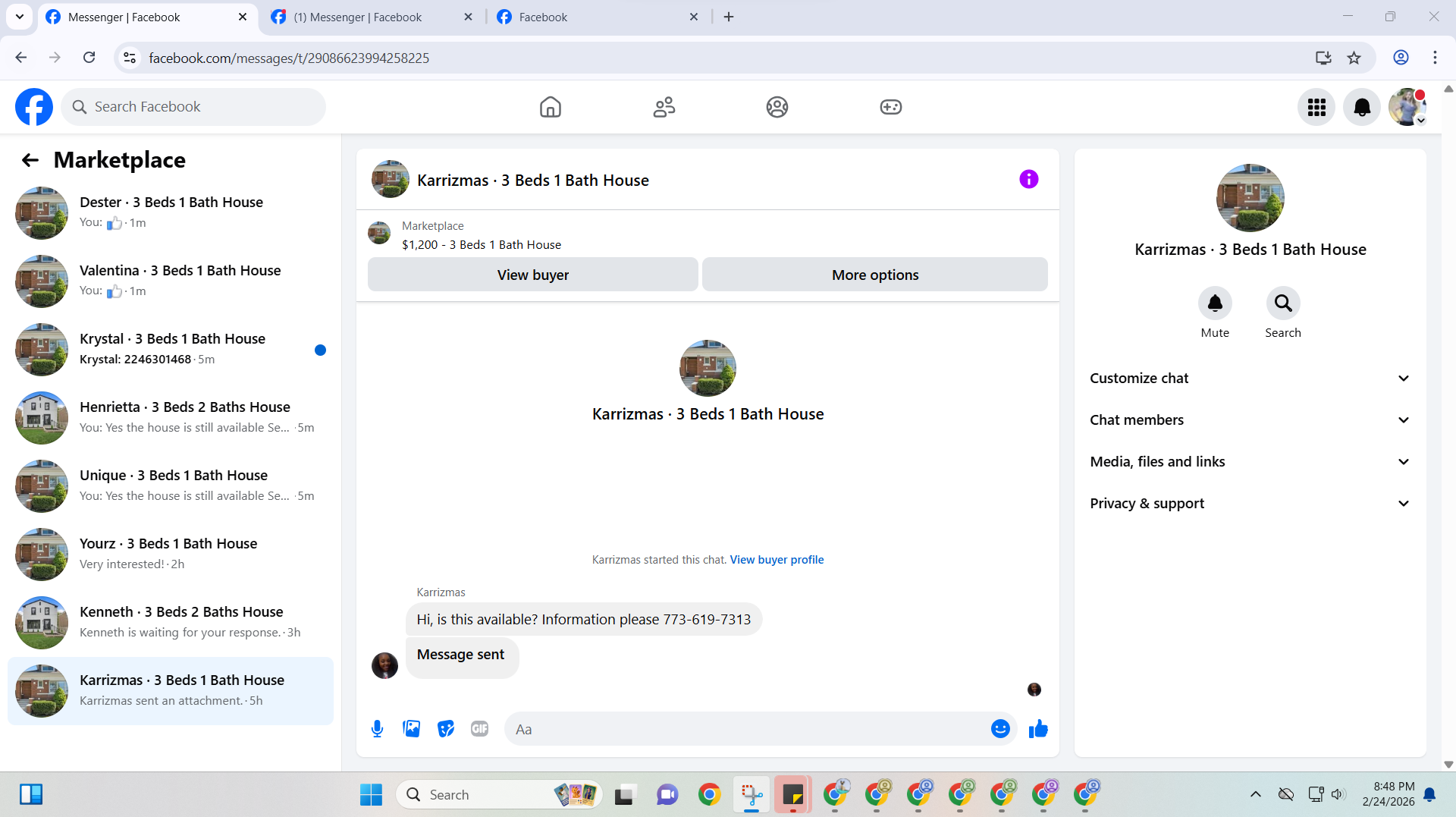Attach a file photo icon
Screen dimensions: 1456x817
click(411, 729)
